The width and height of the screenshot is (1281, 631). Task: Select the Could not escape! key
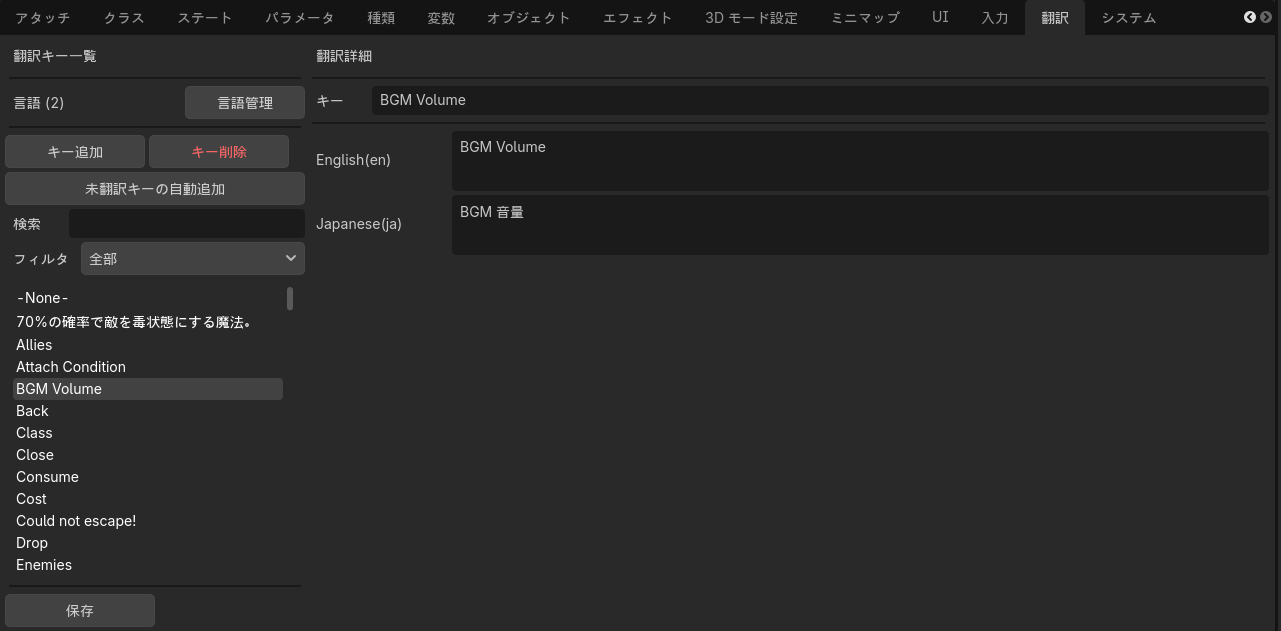[148, 520]
